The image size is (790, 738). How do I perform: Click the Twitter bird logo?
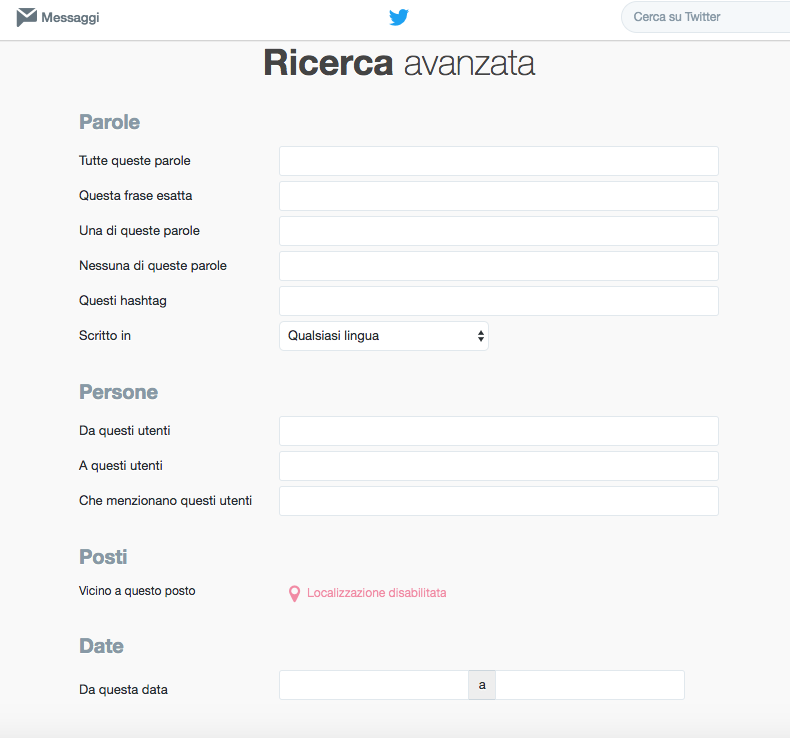point(399,17)
